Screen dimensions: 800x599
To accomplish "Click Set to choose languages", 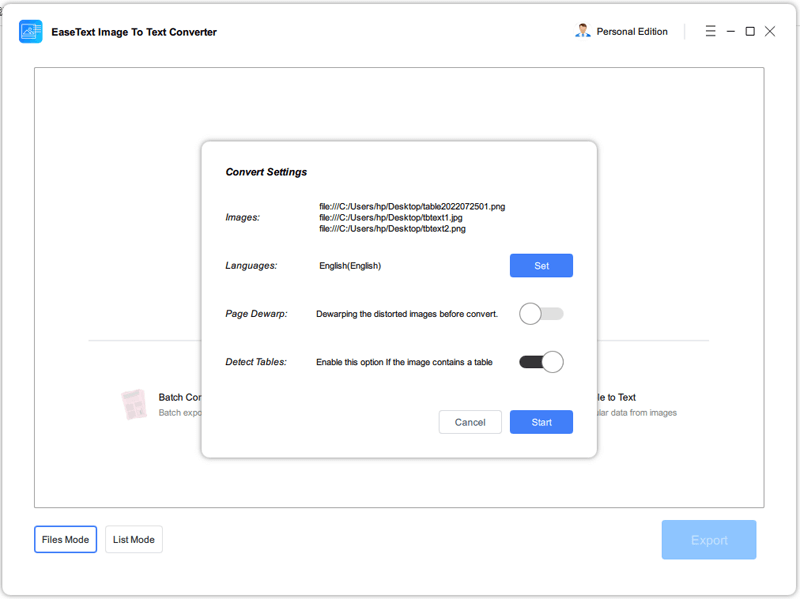I will click(x=541, y=265).
